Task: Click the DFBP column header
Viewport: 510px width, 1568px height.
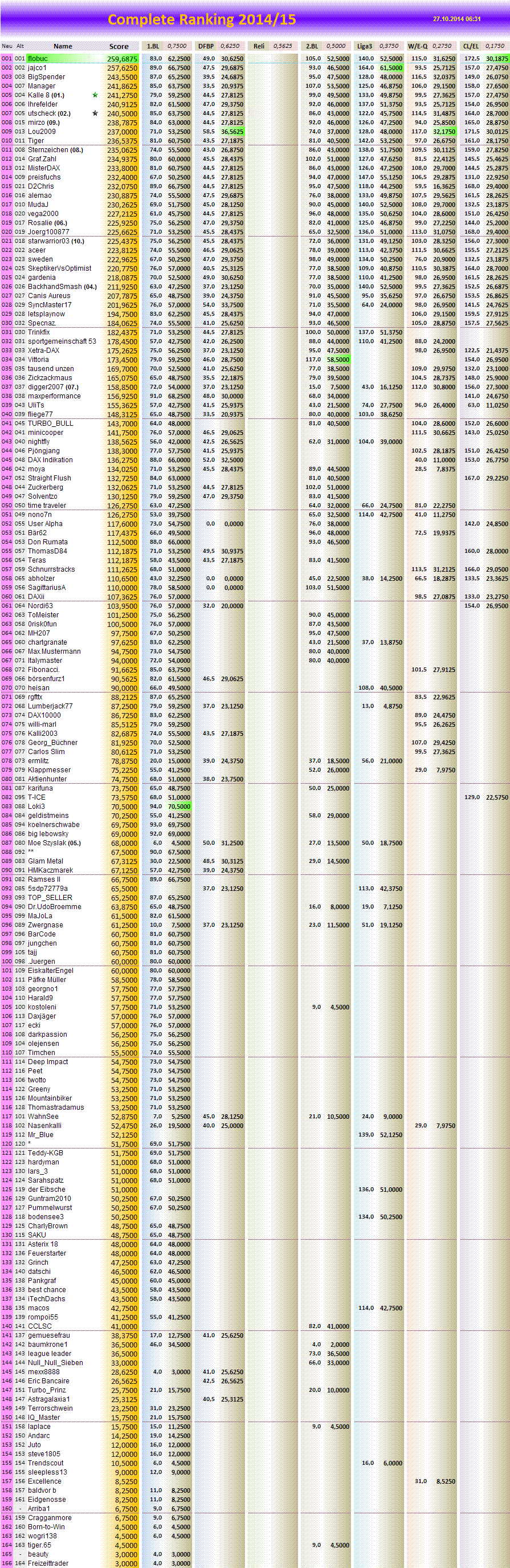Action: coord(206,46)
